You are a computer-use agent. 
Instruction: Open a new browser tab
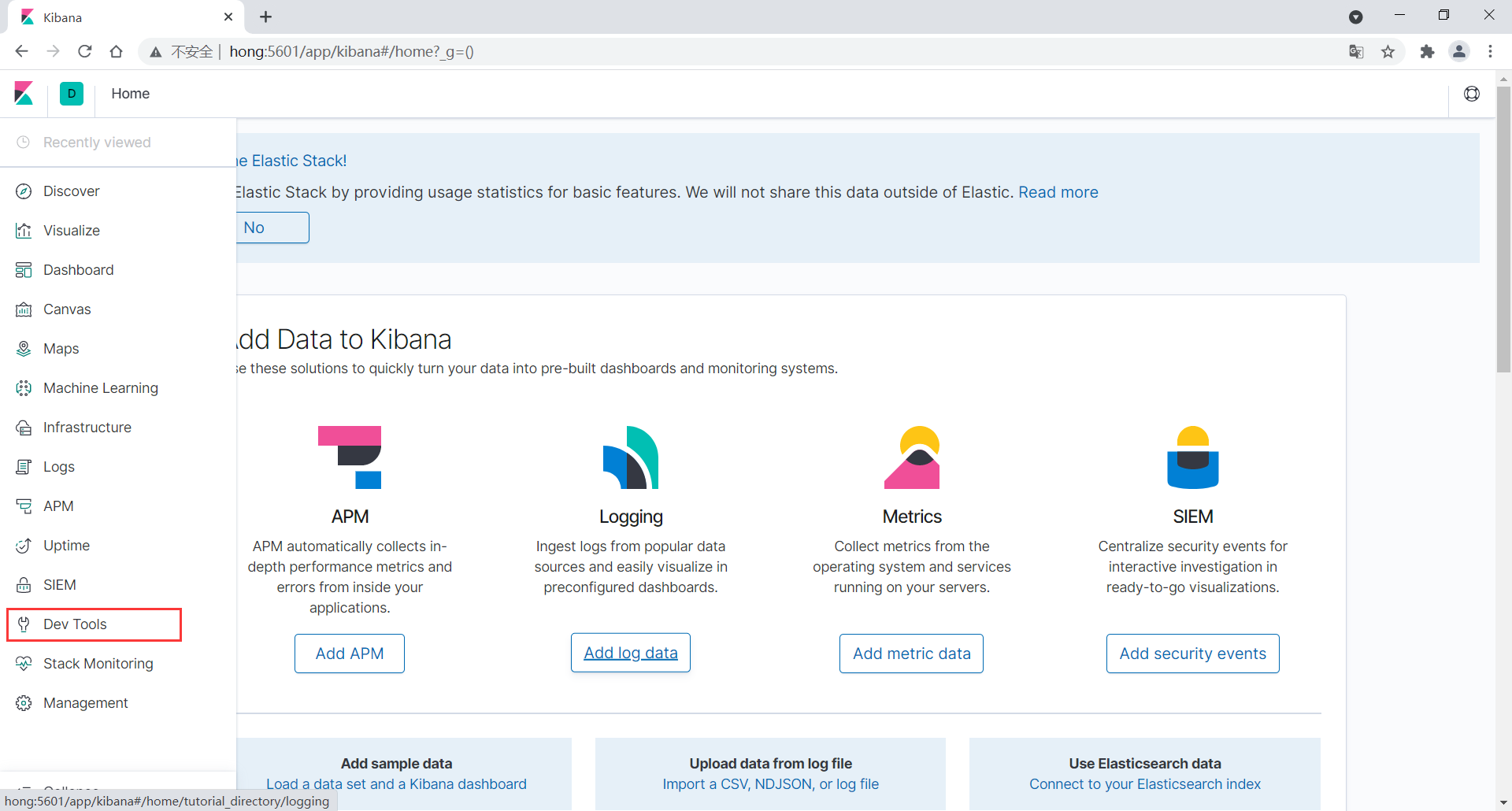[266, 17]
